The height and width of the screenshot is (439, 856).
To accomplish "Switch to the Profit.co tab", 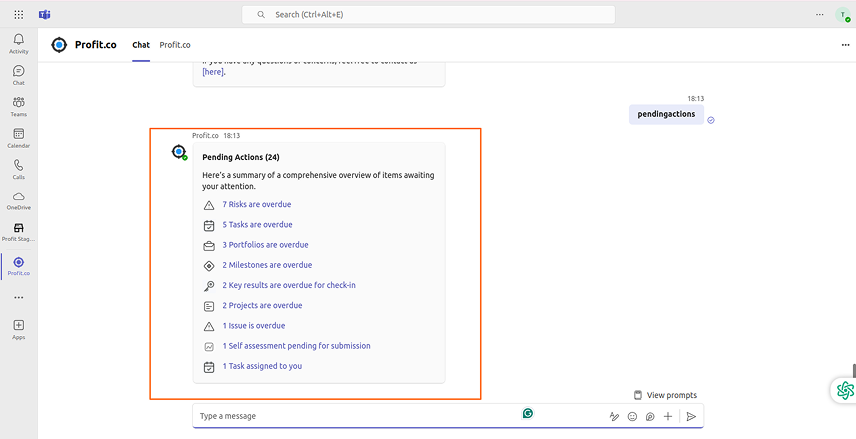I will click(175, 45).
